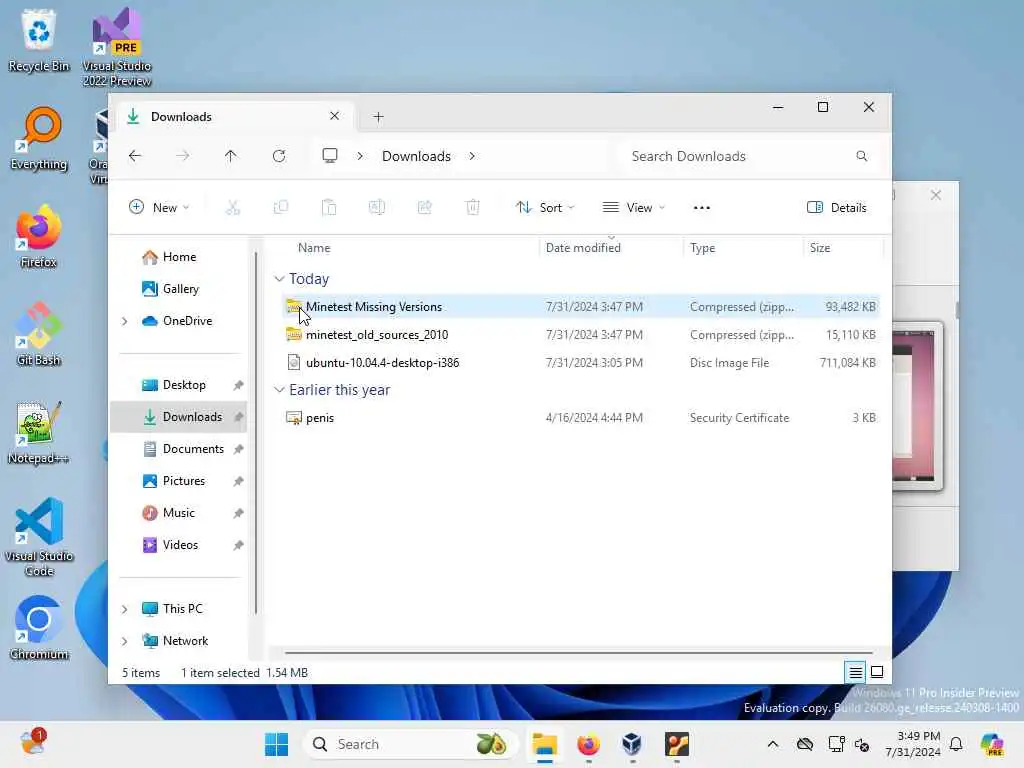Click the PC icon in address bar
Image resolution: width=1024 pixels, height=768 pixels.
click(330, 156)
